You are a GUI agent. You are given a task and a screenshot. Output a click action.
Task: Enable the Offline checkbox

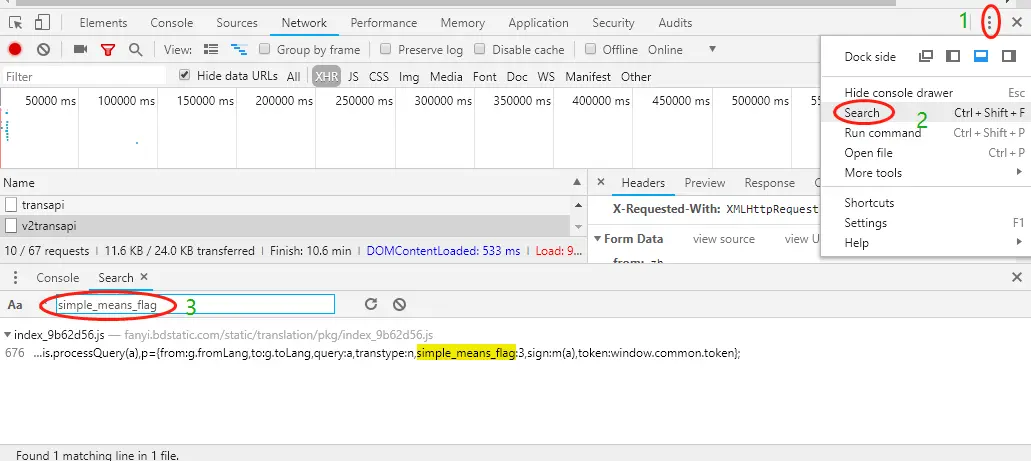click(x=590, y=49)
